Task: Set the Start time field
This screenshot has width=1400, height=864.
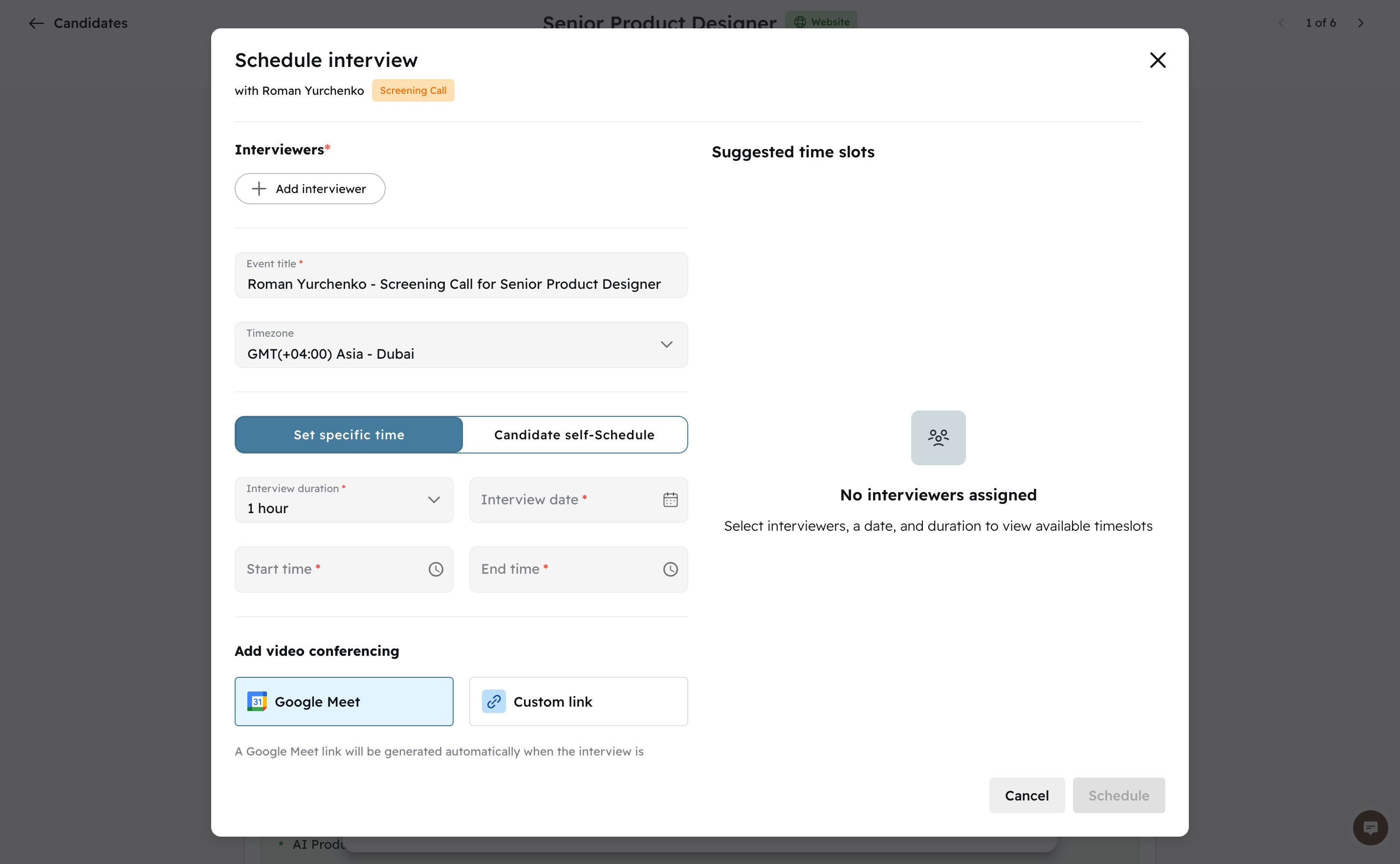Action: pyautogui.click(x=344, y=569)
